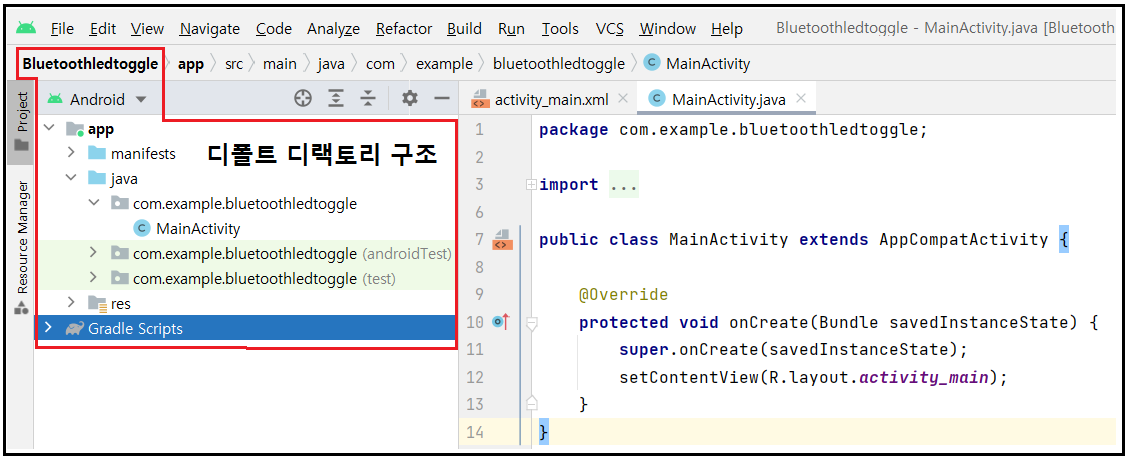Click the folded import ellipsis
This screenshot has width=1129, height=461.
[x=624, y=184]
